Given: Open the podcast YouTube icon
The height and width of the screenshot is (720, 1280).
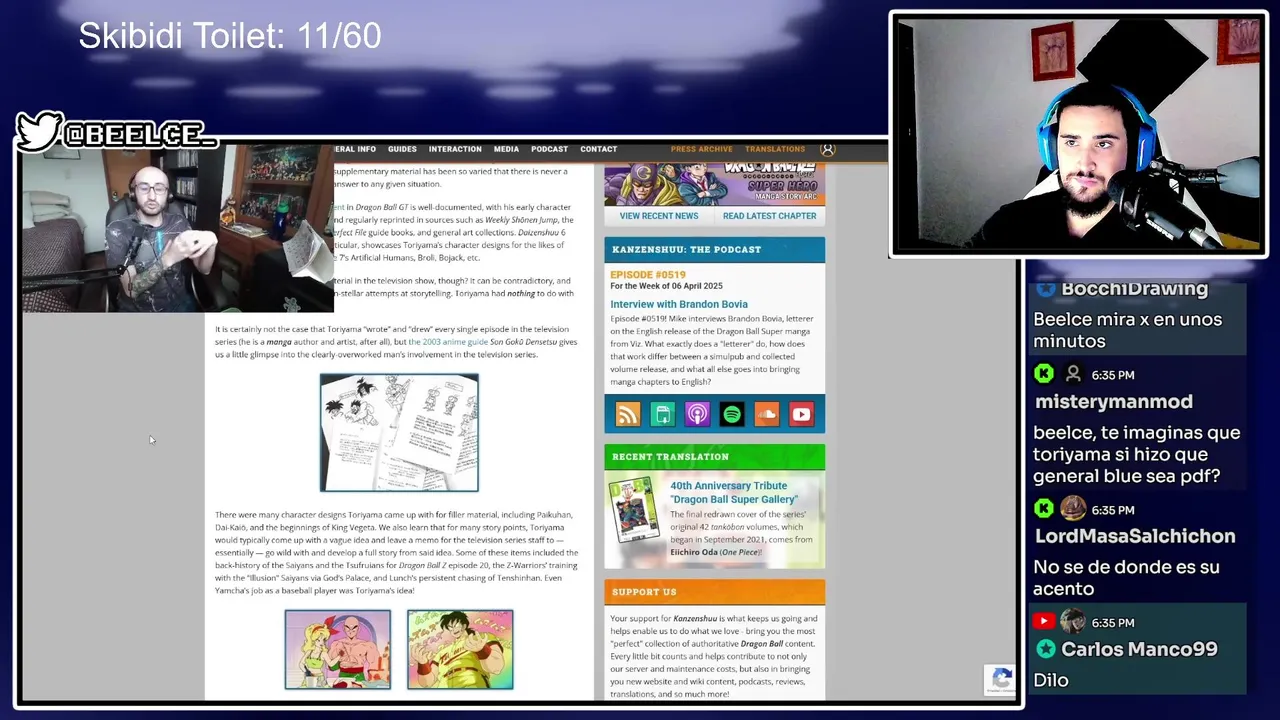Looking at the screenshot, I should [x=801, y=414].
